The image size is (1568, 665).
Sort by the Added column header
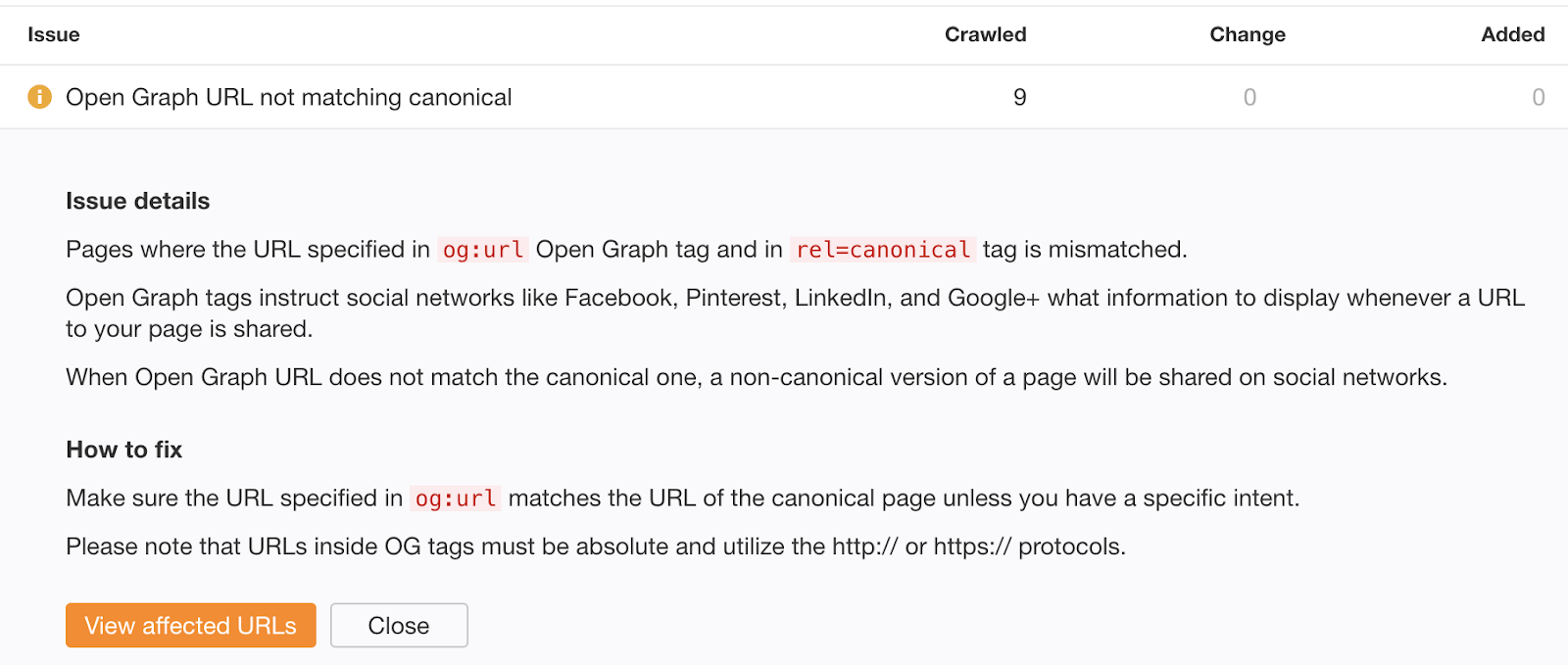1512,34
